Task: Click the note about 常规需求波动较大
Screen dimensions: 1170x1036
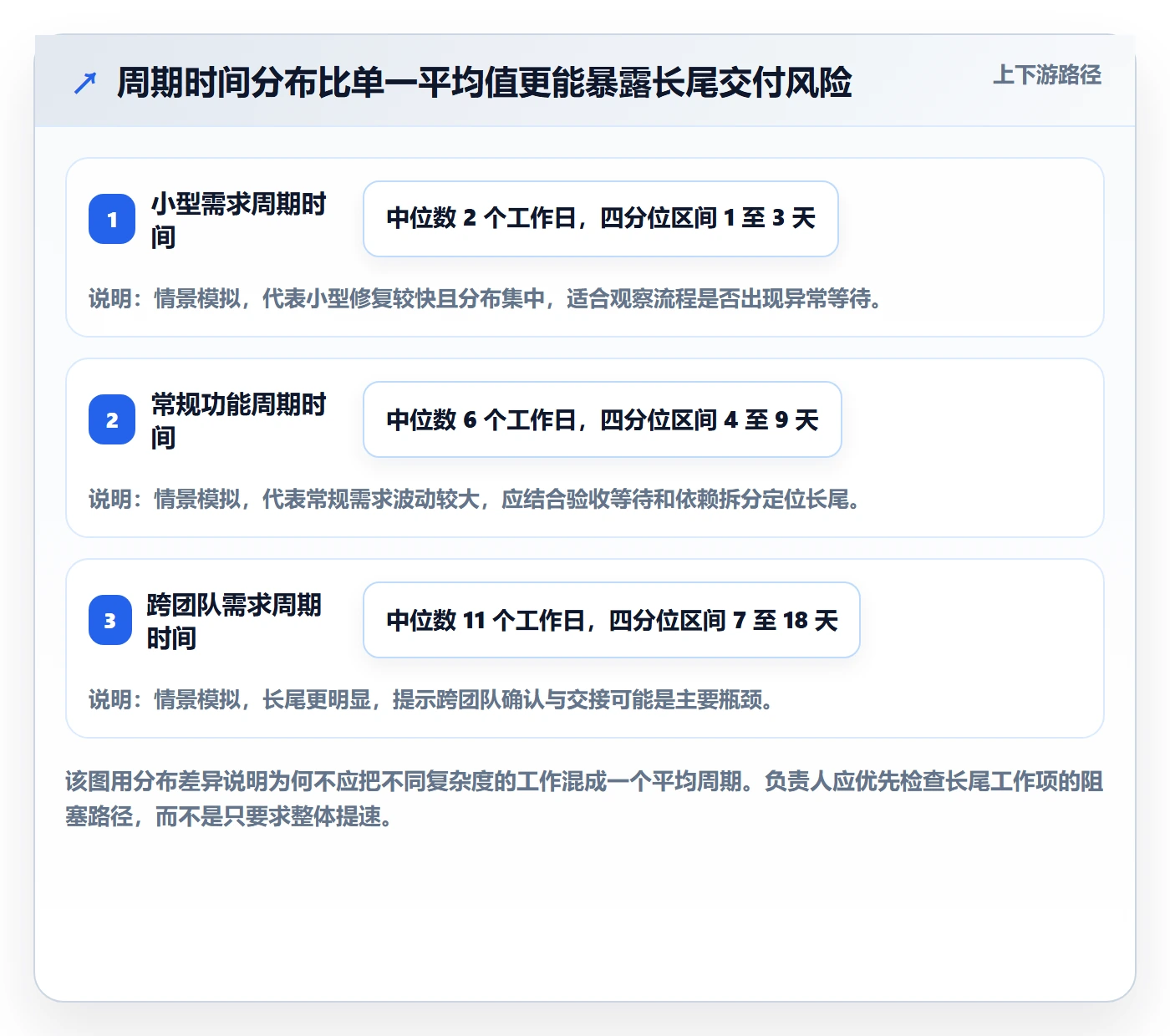Action: pos(476,499)
